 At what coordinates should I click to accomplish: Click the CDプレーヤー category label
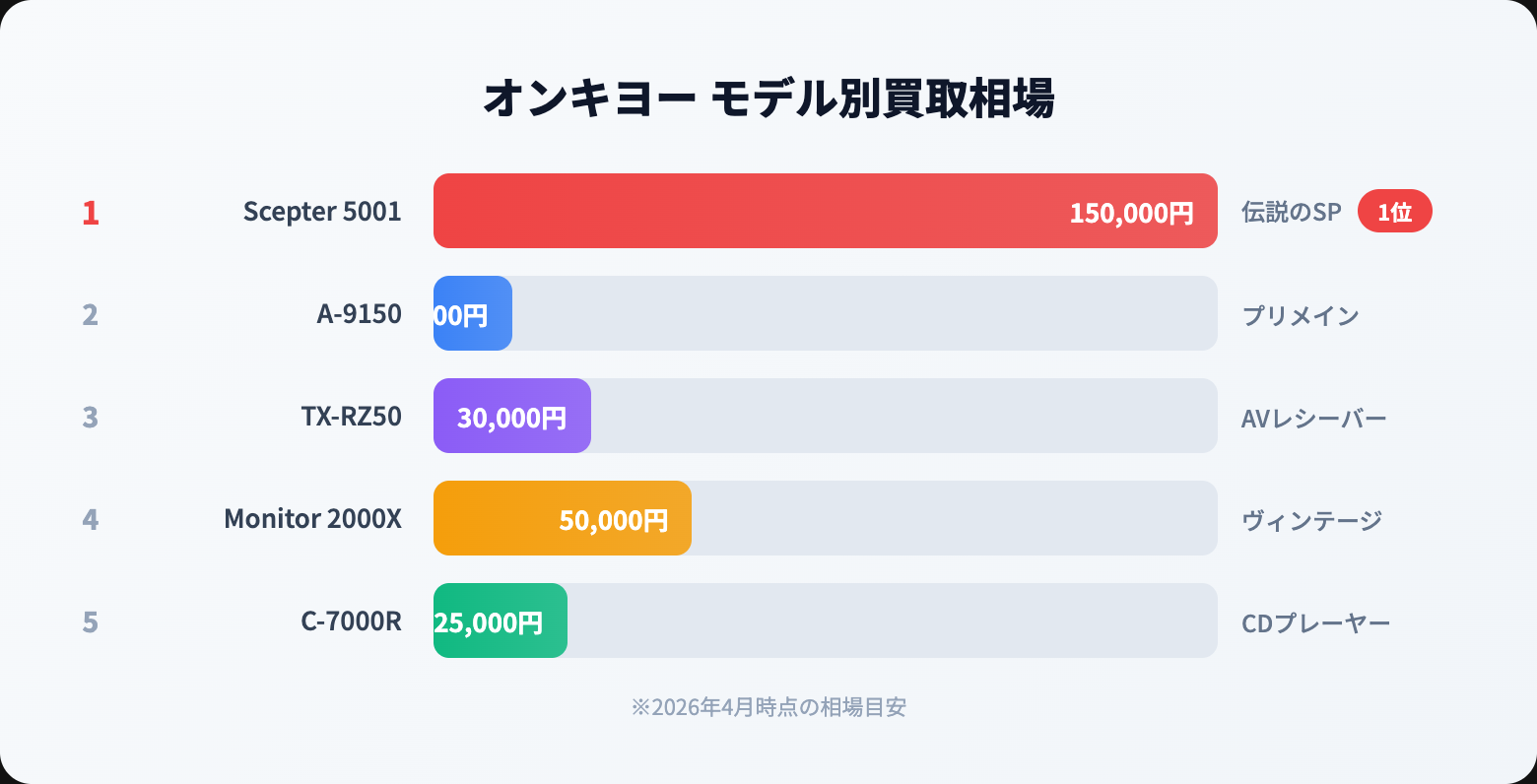coord(1315,622)
